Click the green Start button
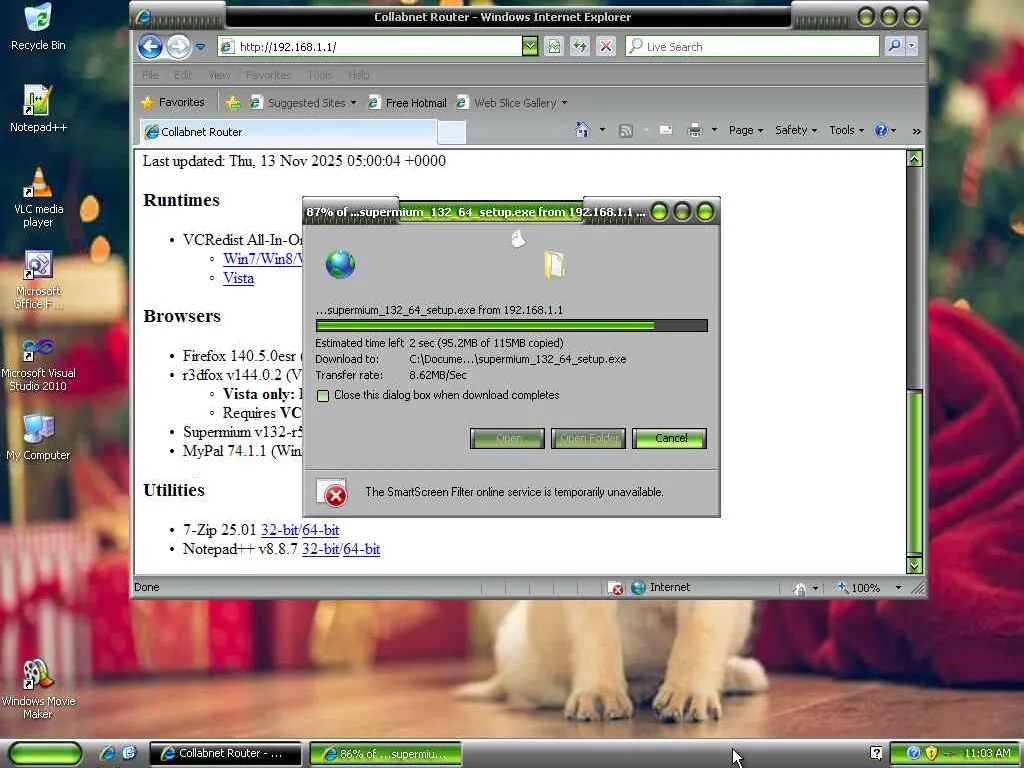The height and width of the screenshot is (768, 1024). coord(46,753)
